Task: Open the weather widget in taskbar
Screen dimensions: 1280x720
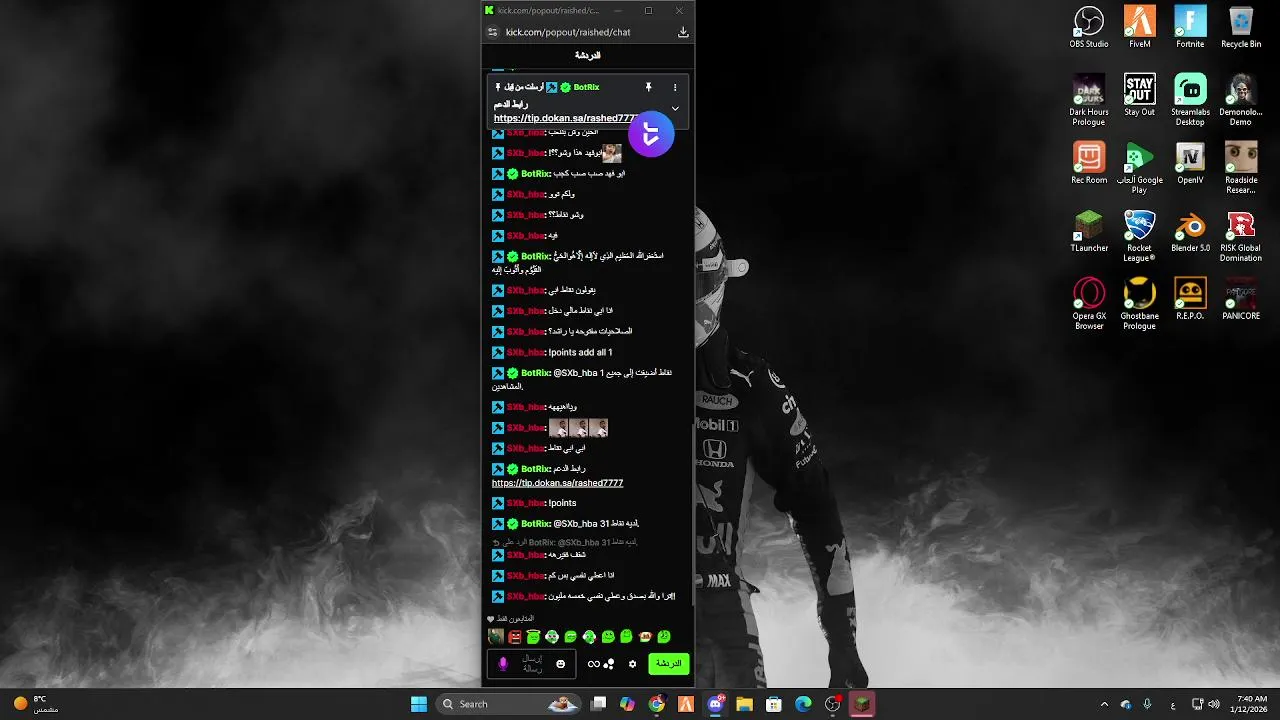Action: point(38,704)
